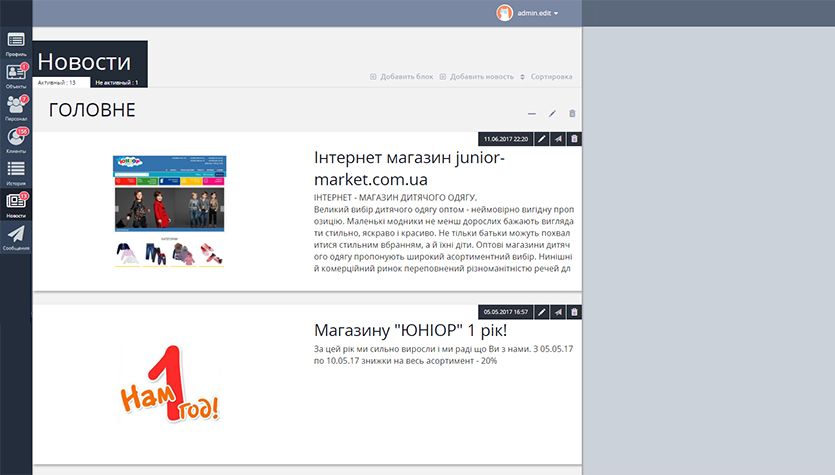This screenshot has height=475, width=835.
Task: Click the Нам 1 год! image
Action: click(x=169, y=383)
